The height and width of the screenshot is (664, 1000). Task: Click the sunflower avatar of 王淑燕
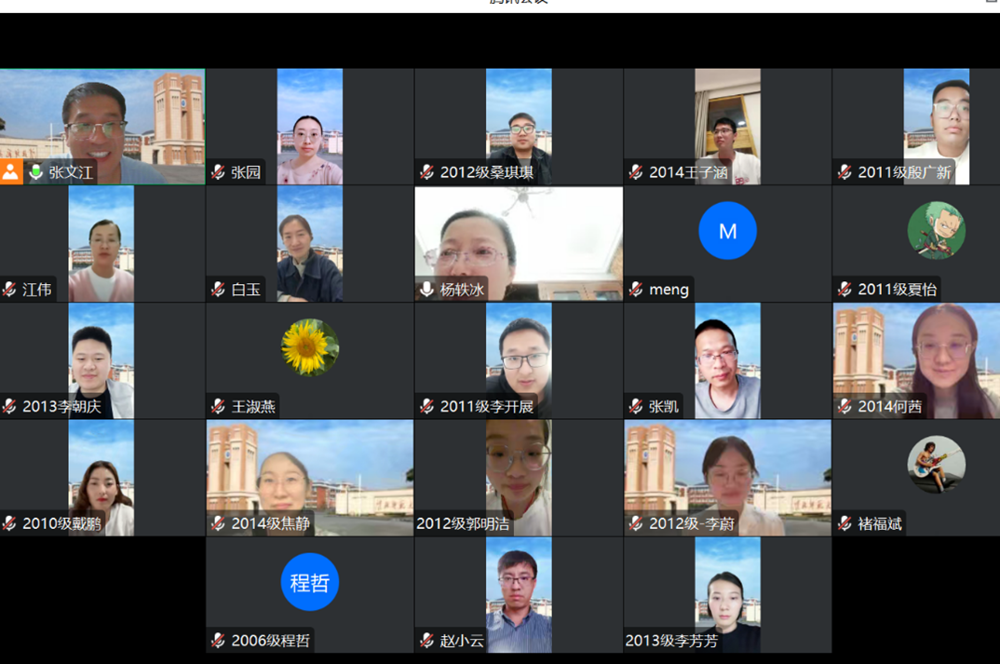point(310,347)
